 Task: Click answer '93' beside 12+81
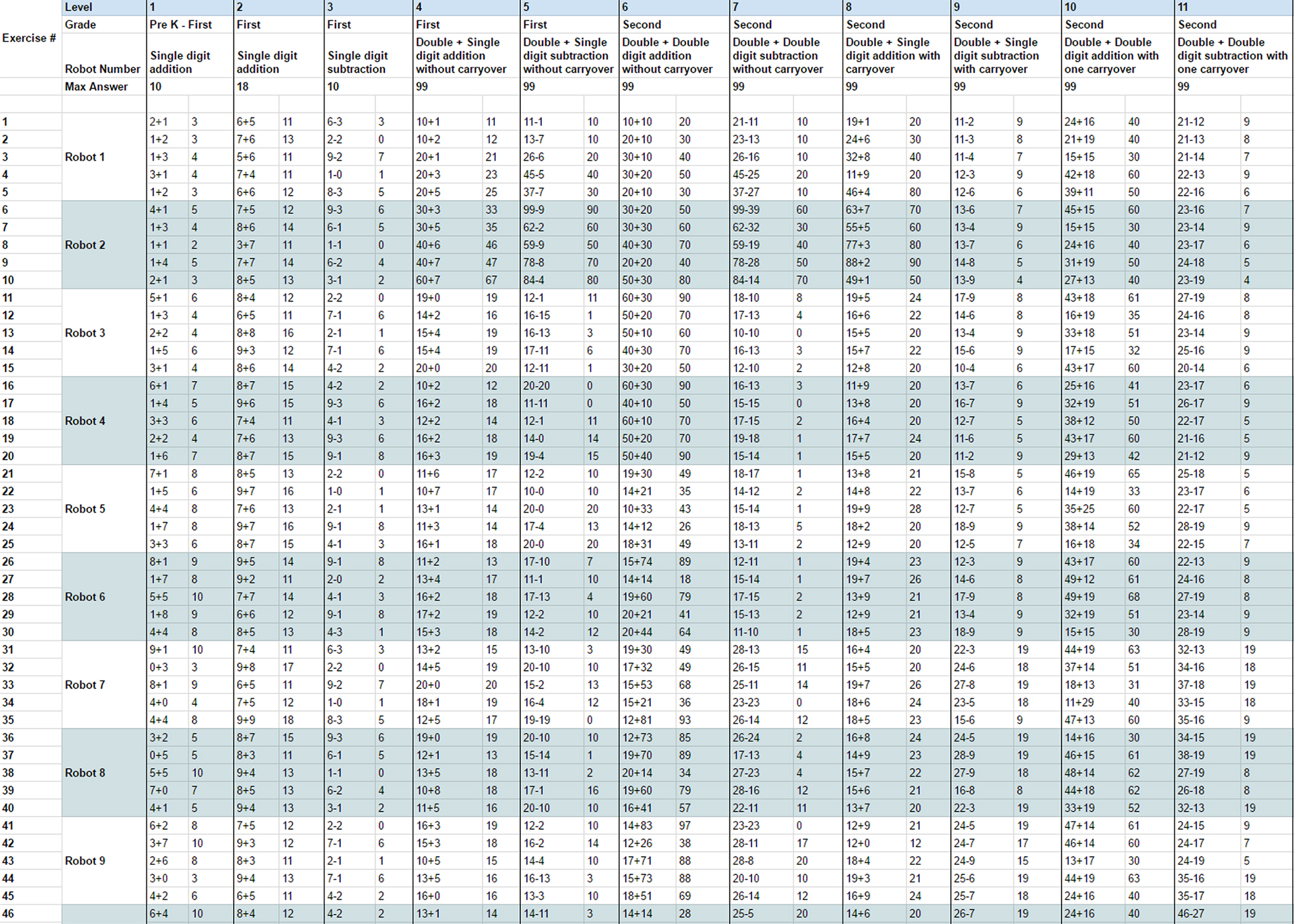tap(703, 720)
